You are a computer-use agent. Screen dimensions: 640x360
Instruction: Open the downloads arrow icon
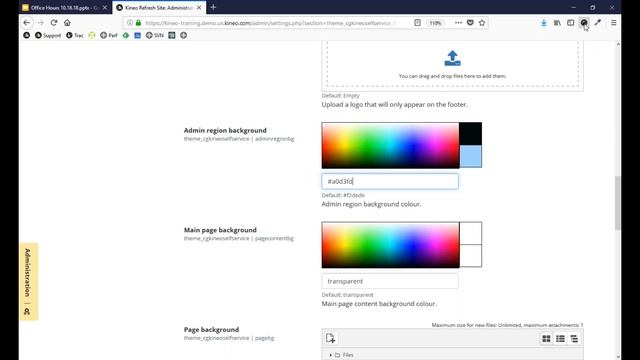coord(544,23)
